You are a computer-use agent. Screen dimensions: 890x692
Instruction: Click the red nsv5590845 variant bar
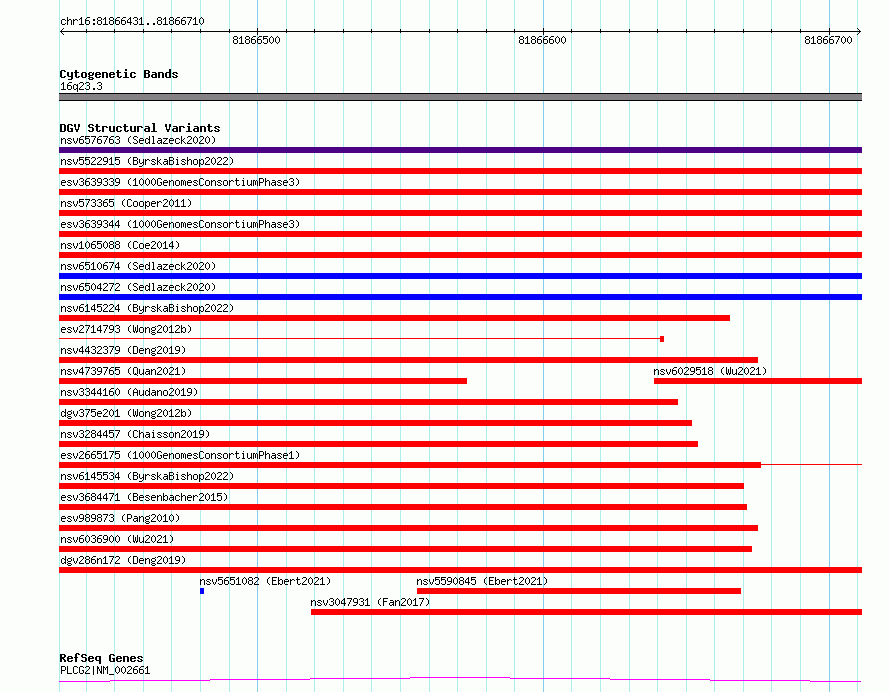[579, 592]
